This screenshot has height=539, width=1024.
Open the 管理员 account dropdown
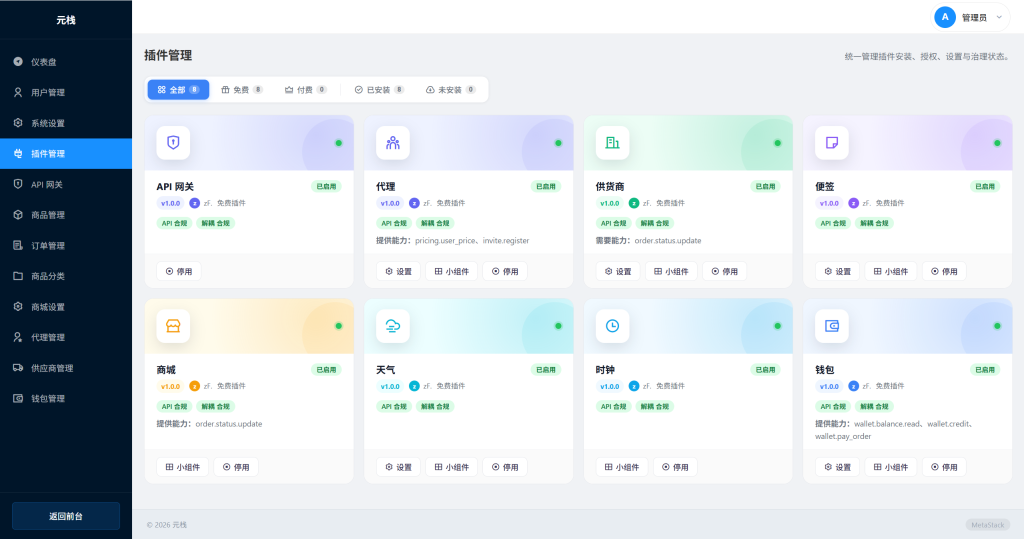971,17
